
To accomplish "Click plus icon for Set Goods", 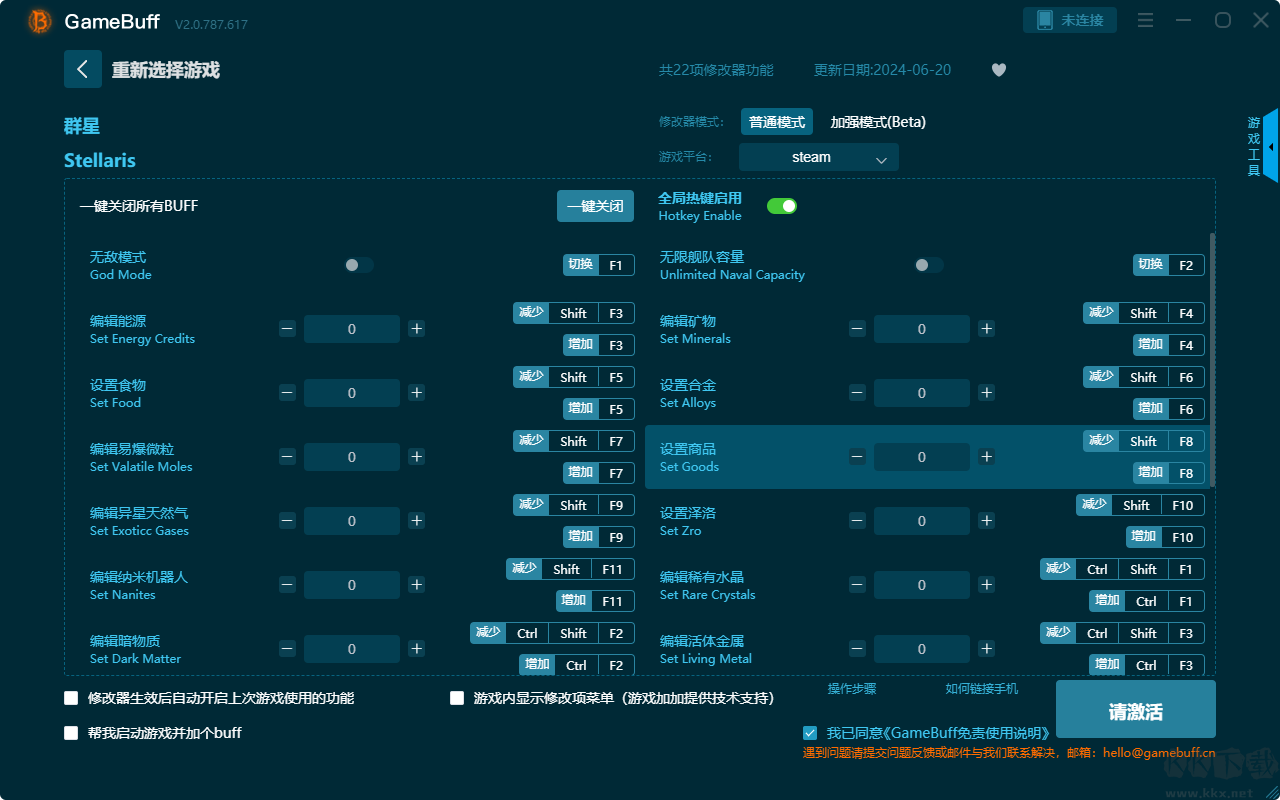I will (986, 457).
